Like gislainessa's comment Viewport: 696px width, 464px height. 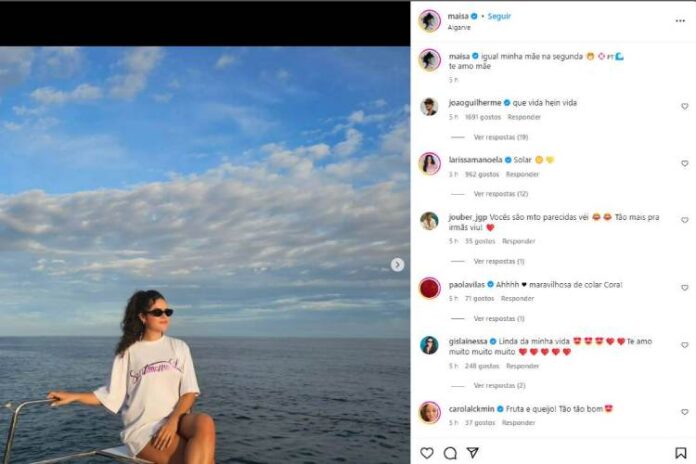(685, 345)
